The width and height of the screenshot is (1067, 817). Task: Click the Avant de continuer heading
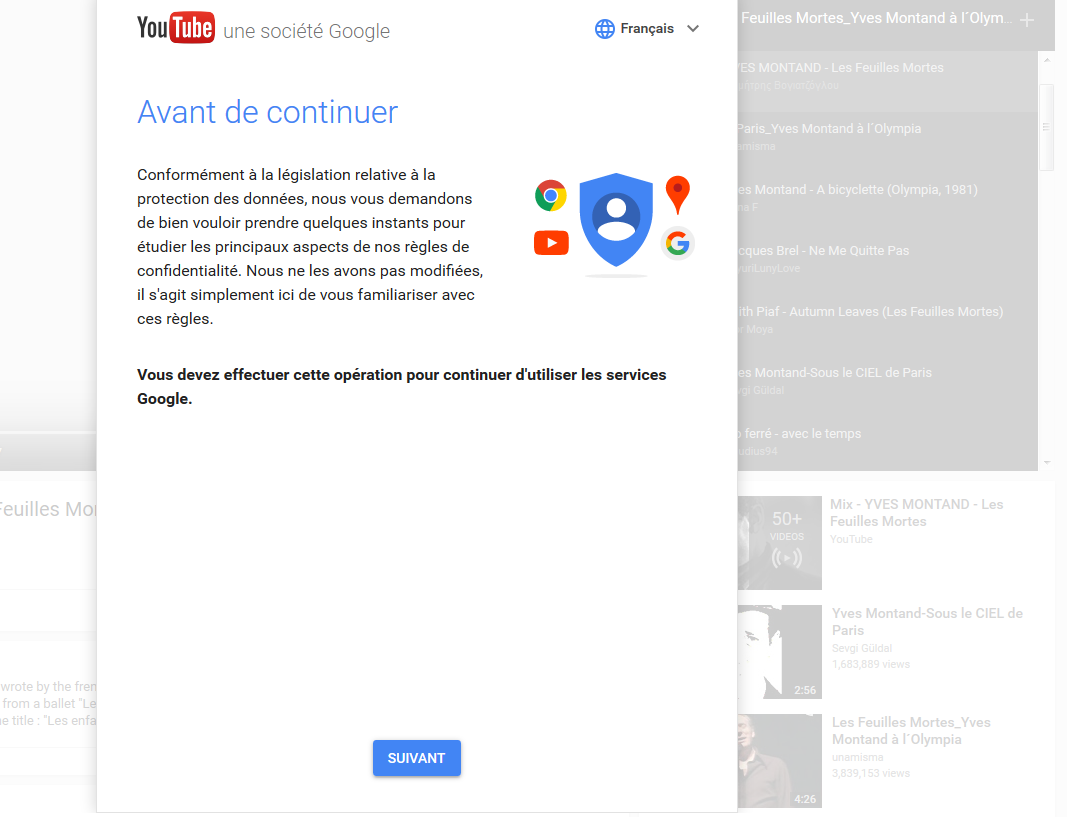pyautogui.click(x=267, y=112)
